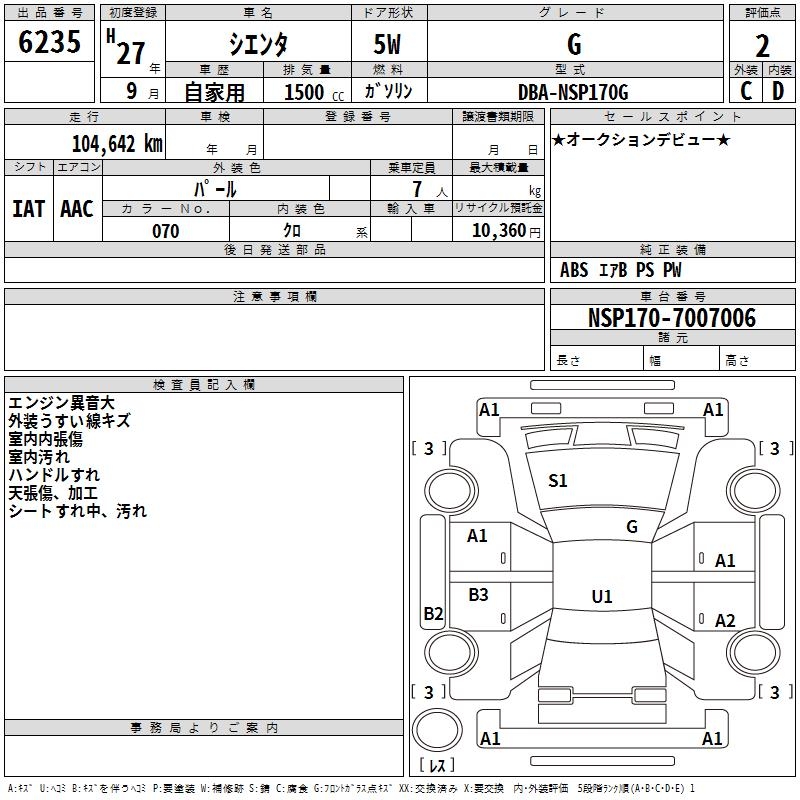The image size is (800, 800).
Task: Select the G windshield chip mark
Action: 632,527
